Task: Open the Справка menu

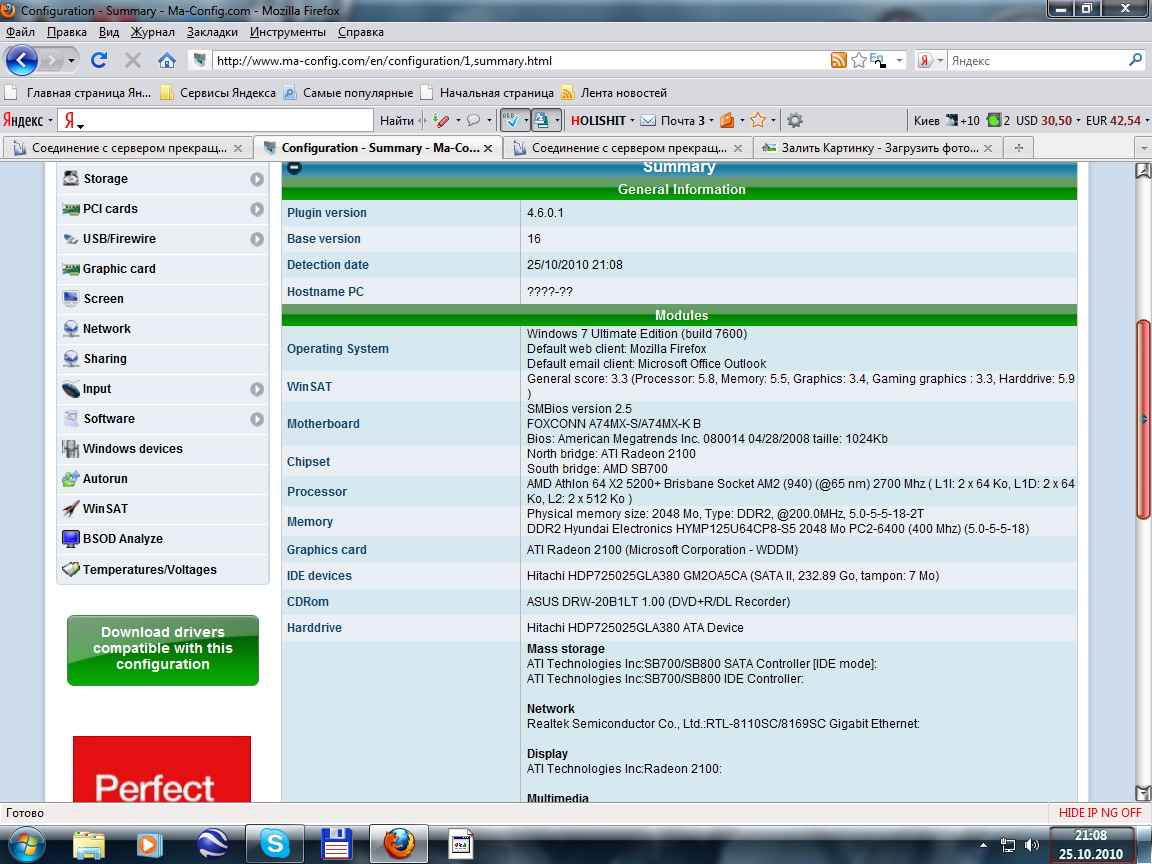Action: 361,32
